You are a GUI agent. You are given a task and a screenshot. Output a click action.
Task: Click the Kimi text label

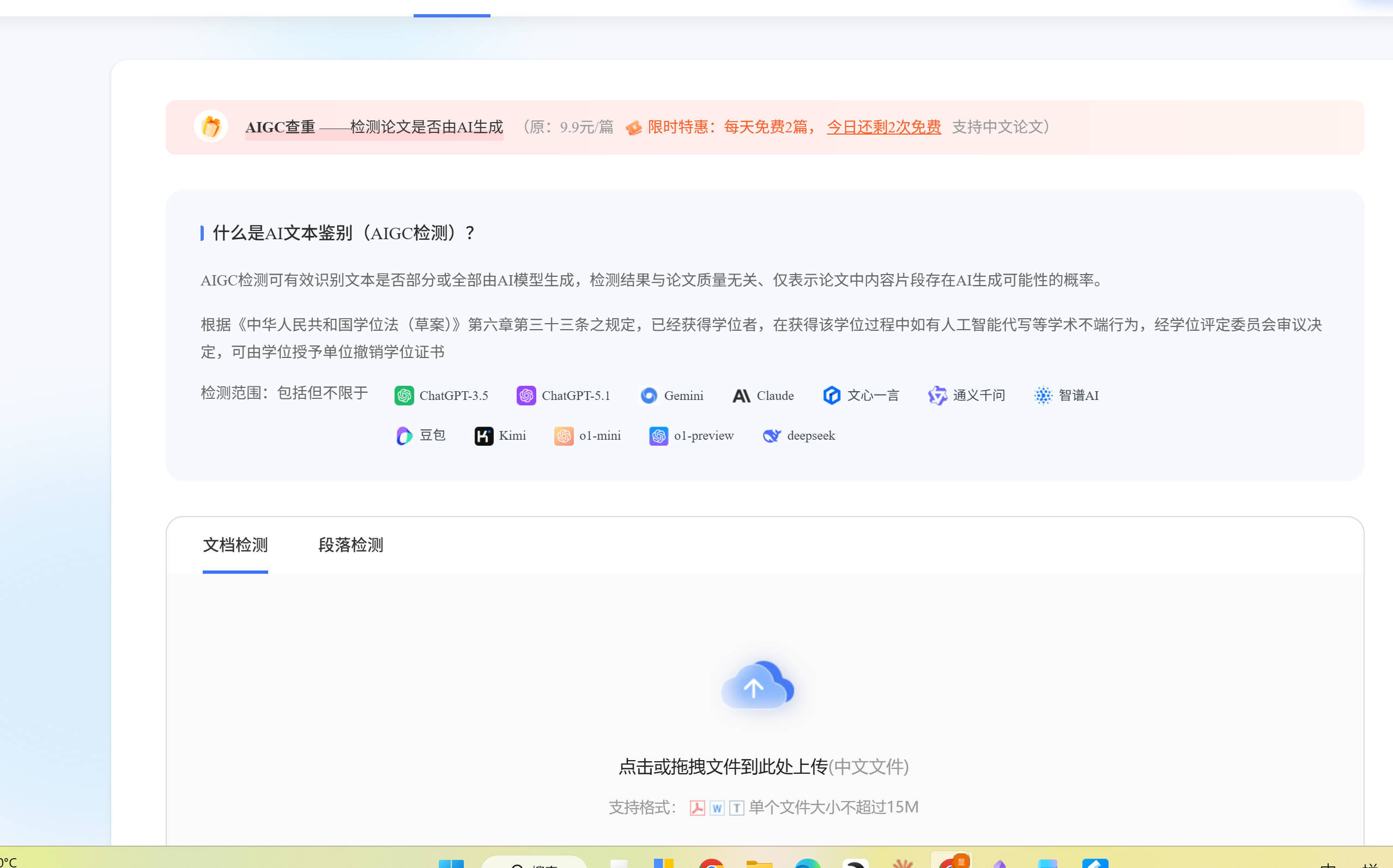[x=512, y=436]
